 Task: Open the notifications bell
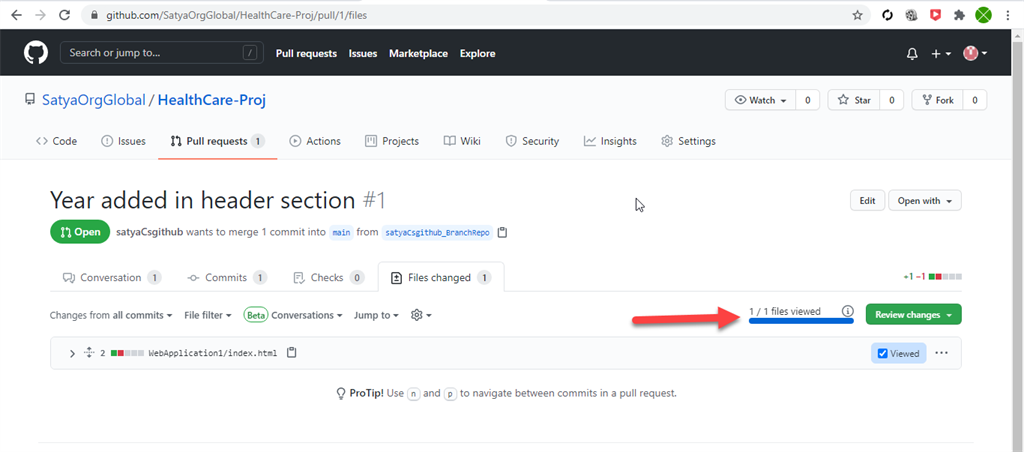(x=912, y=54)
